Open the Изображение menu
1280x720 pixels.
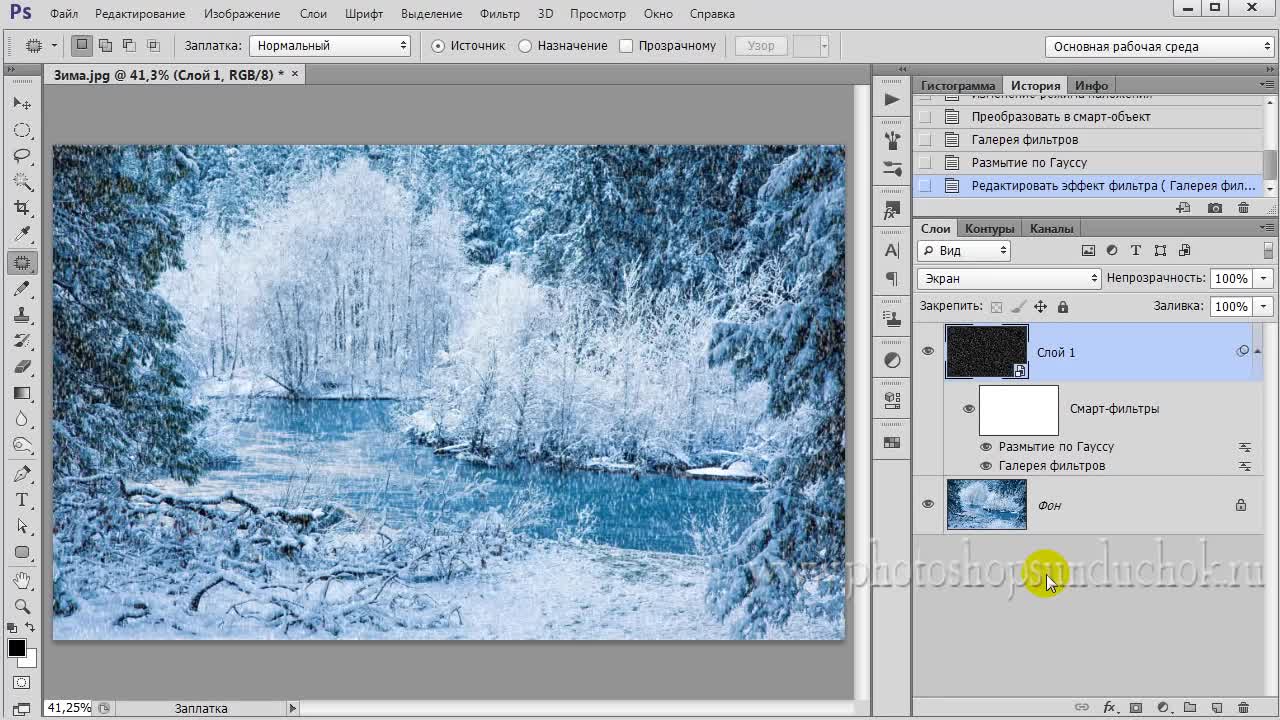(241, 14)
